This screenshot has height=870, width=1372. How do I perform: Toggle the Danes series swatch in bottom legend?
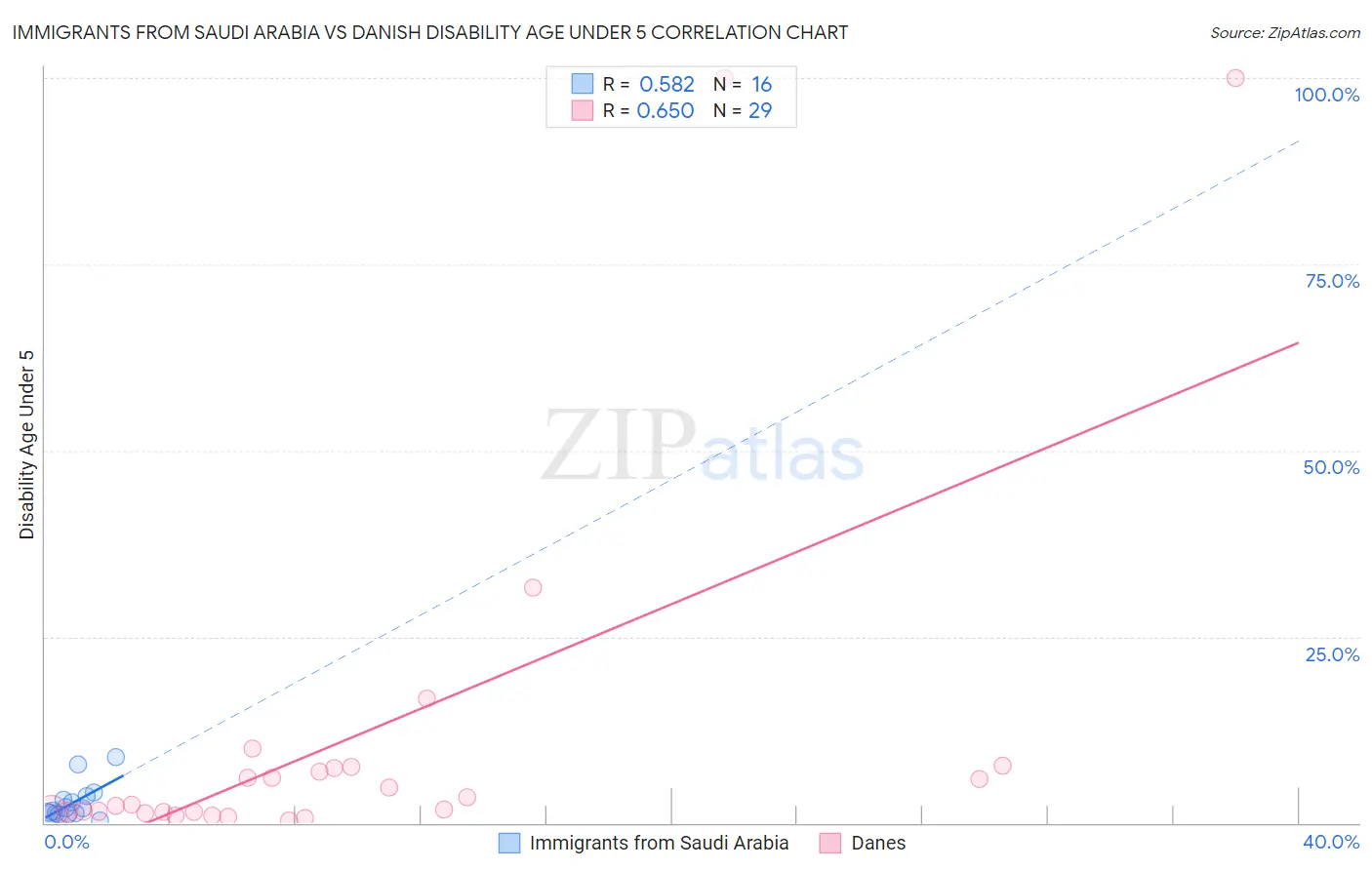pos(830,843)
